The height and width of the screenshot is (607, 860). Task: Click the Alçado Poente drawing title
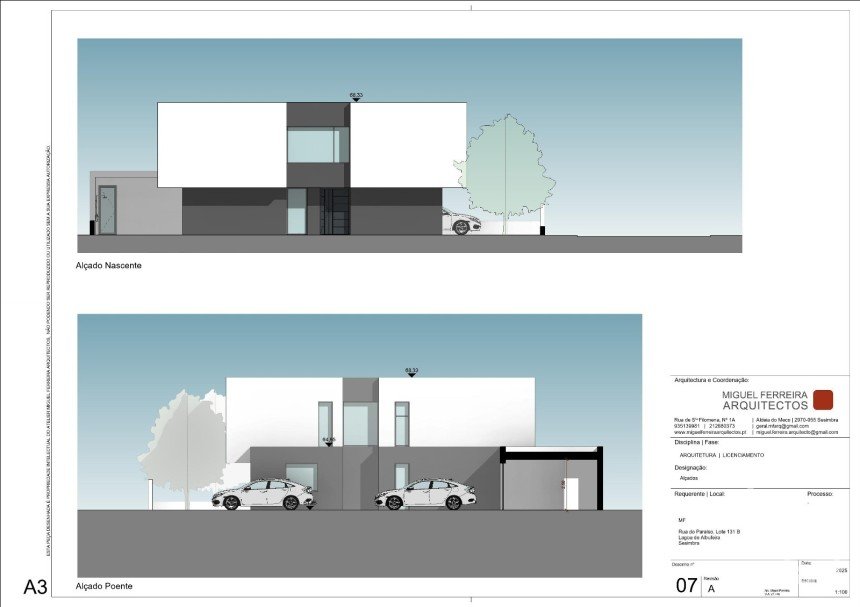tap(104, 586)
